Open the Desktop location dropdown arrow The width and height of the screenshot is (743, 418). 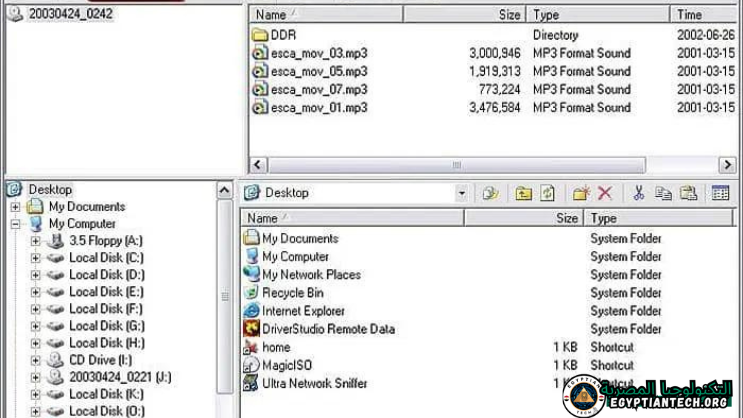[462, 193]
